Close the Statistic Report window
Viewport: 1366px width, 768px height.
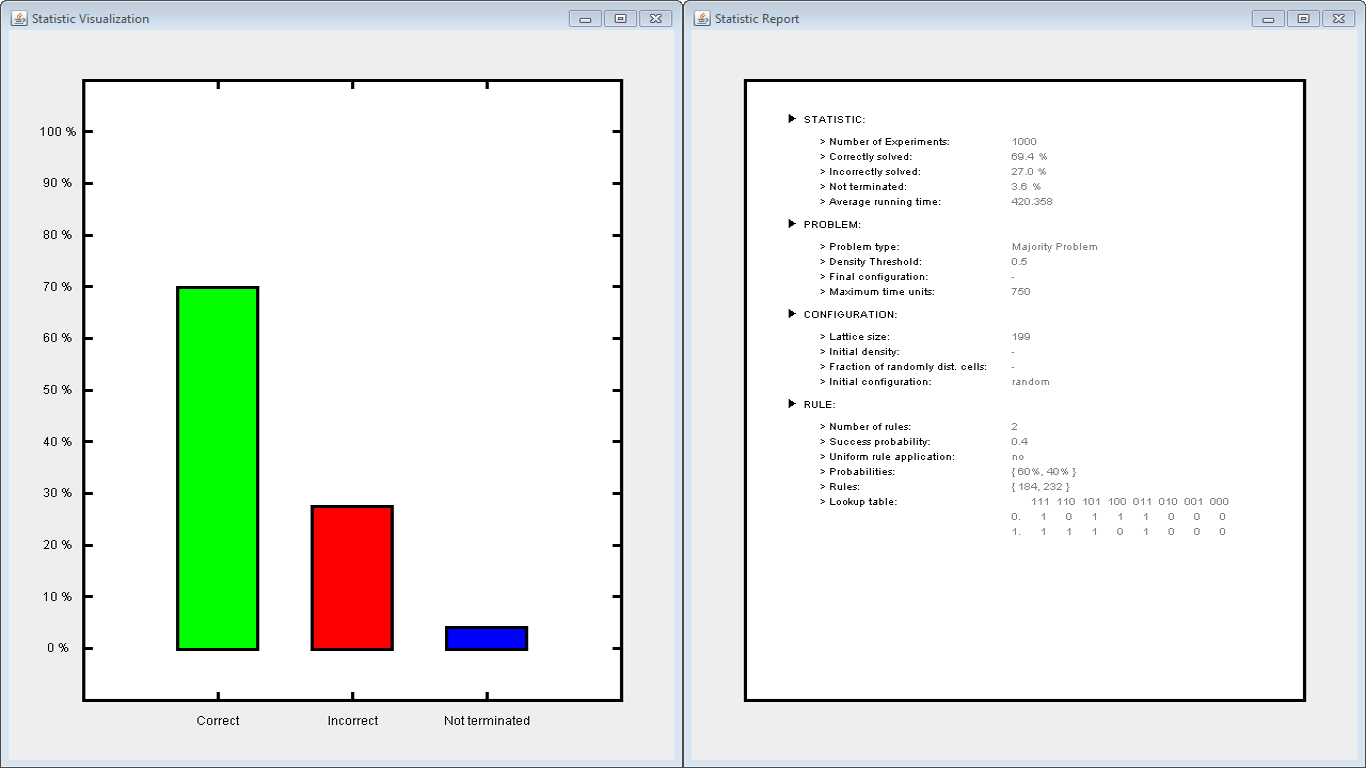1338,18
